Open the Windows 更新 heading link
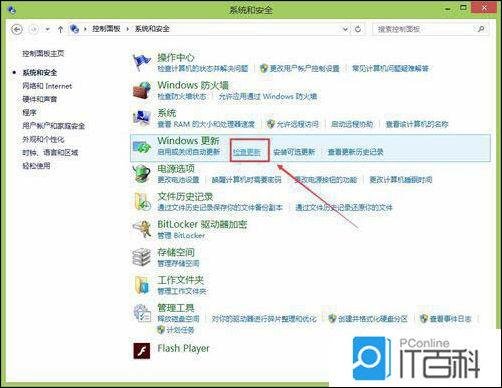The height and width of the screenshot is (388, 502). click(x=188, y=141)
